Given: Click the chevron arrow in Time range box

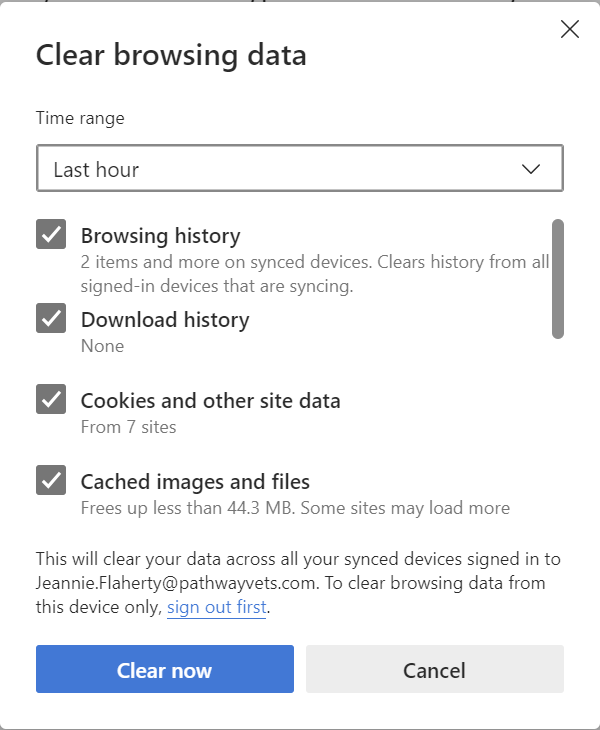Looking at the screenshot, I should (x=531, y=169).
